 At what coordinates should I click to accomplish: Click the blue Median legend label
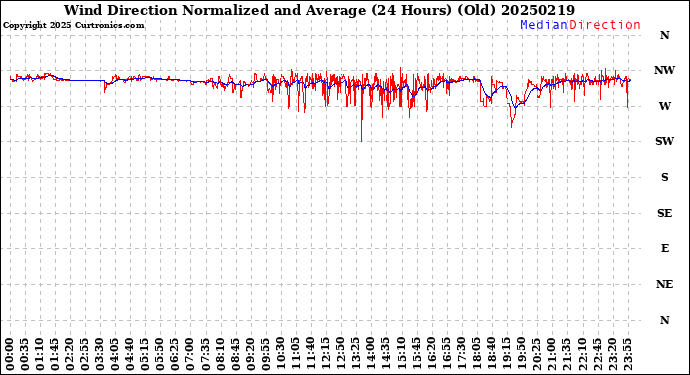tap(544, 25)
